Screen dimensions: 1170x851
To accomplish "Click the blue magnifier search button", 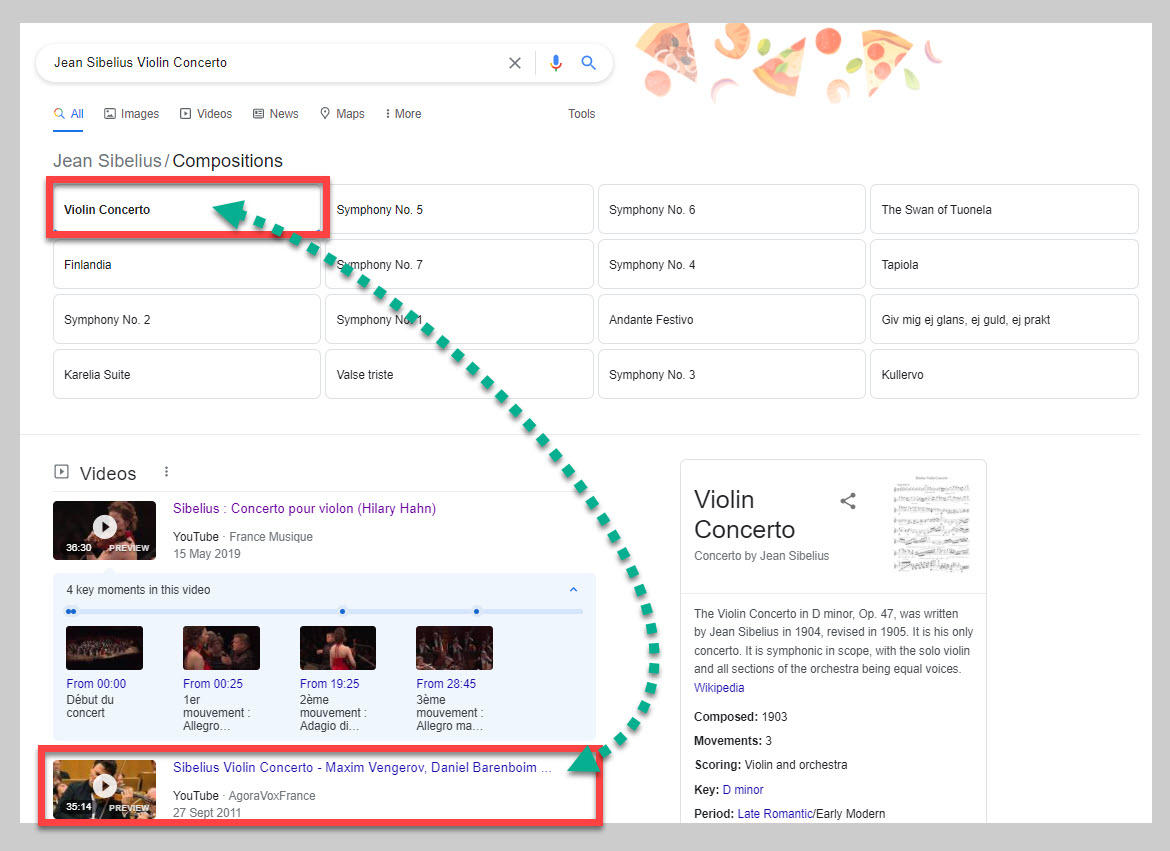I will tap(589, 63).
